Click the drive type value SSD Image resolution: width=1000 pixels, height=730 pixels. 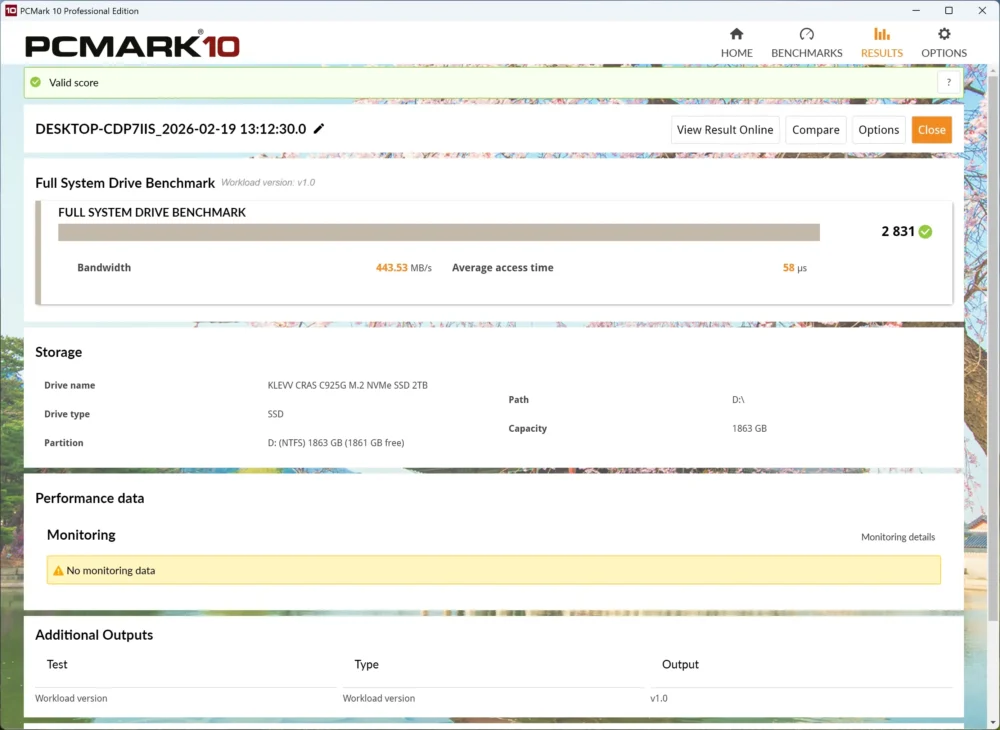(276, 414)
